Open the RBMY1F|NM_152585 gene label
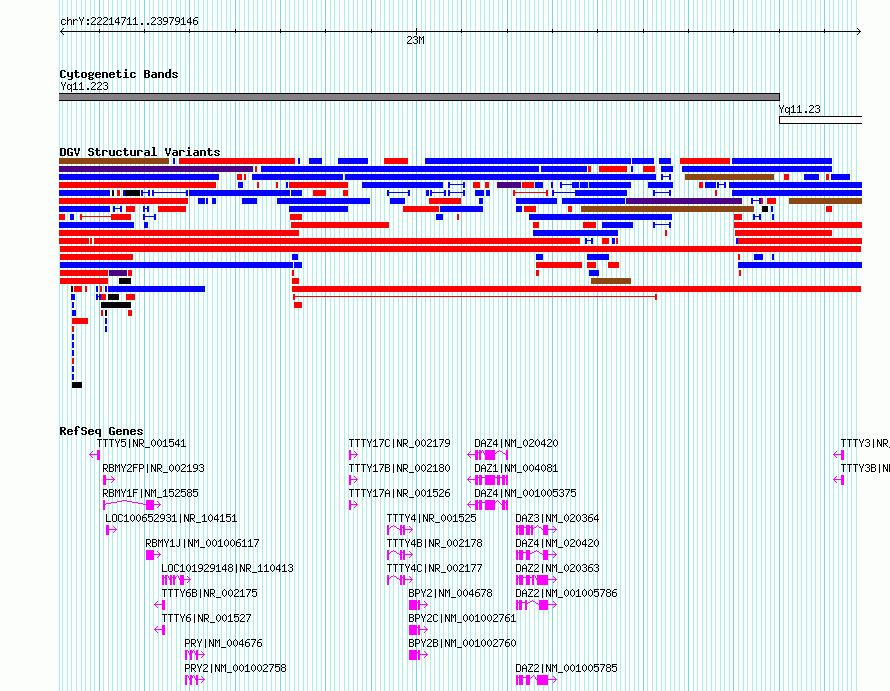 [x=150, y=493]
